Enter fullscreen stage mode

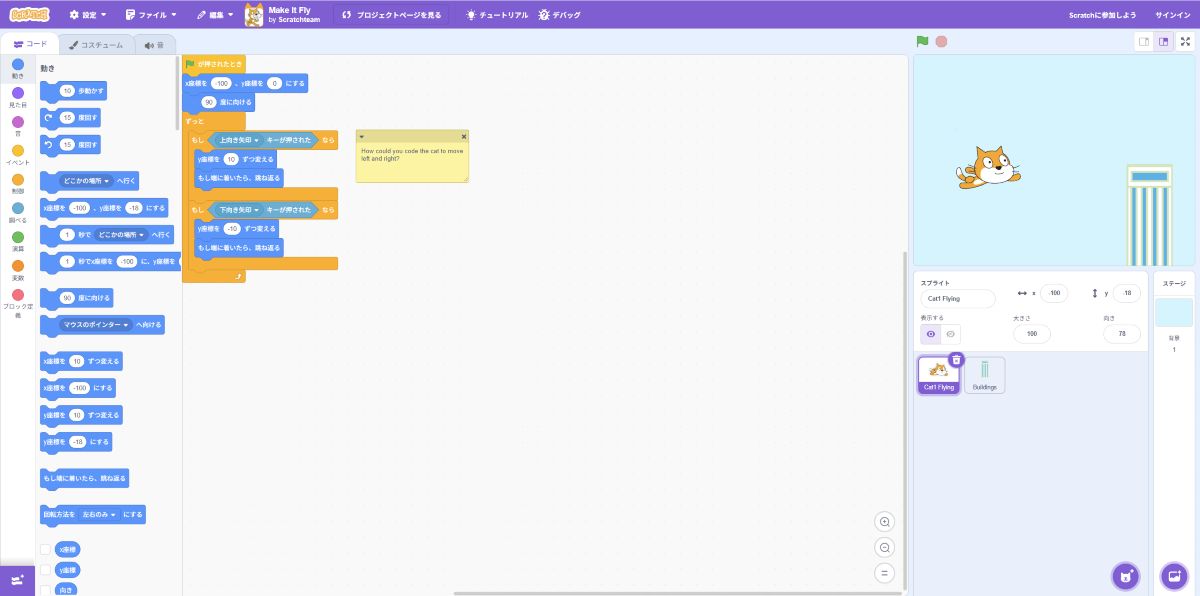click(x=1185, y=42)
